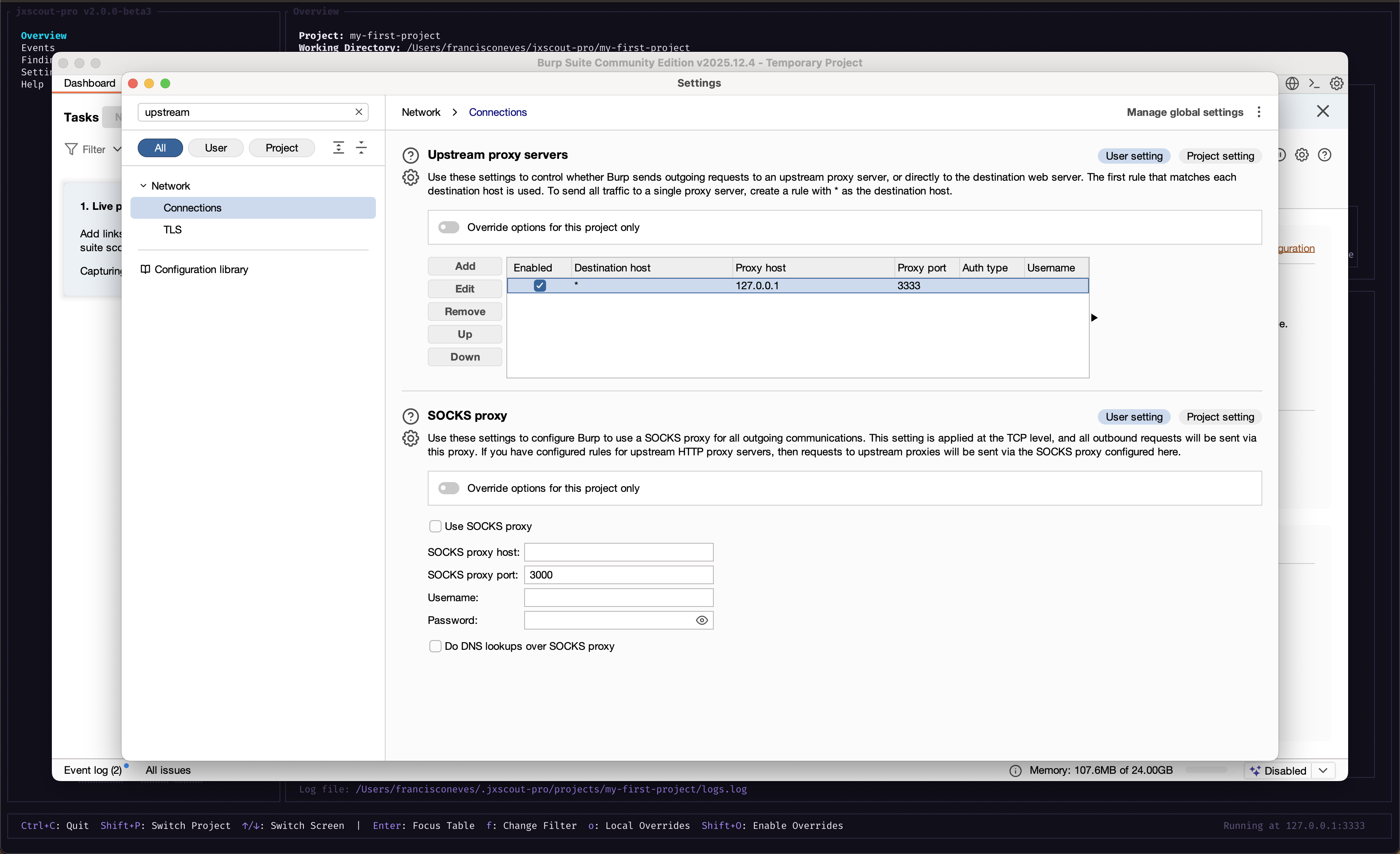This screenshot has height=854, width=1400.
Task: Select Help in jxscout sidebar
Action: pyautogui.click(x=32, y=84)
